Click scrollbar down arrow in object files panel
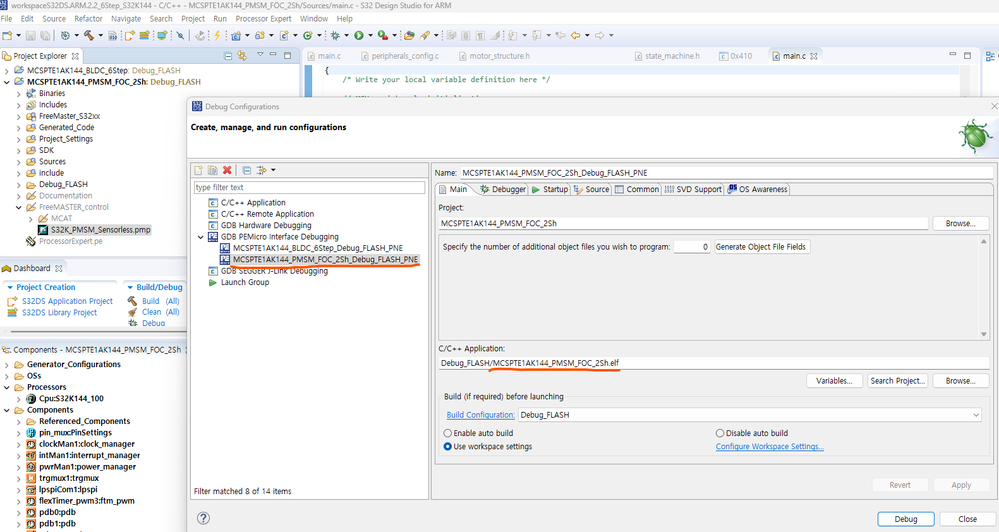999x532 pixels. pos(984,334)
